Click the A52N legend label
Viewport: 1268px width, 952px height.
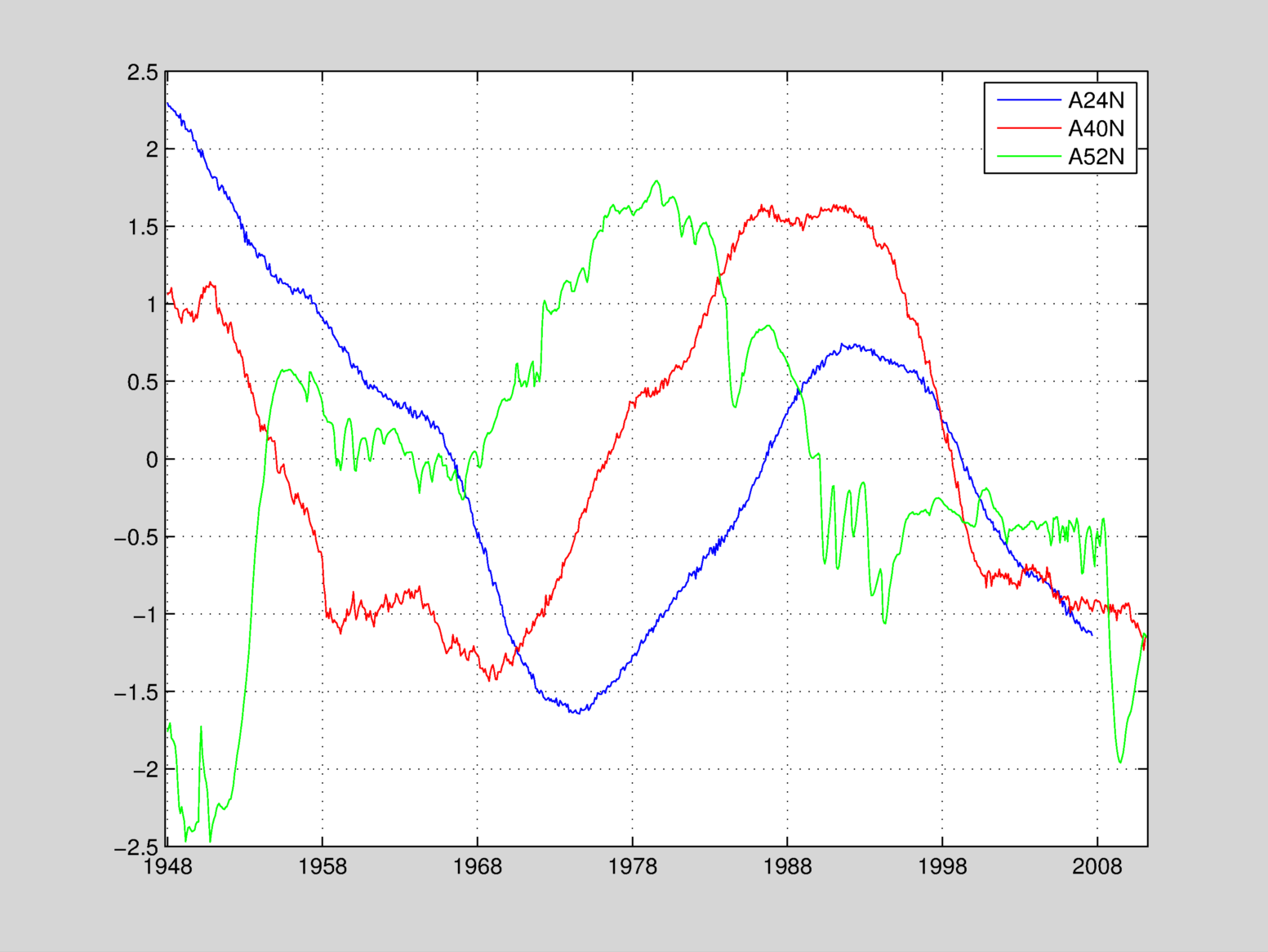(x=1096, y=157)
